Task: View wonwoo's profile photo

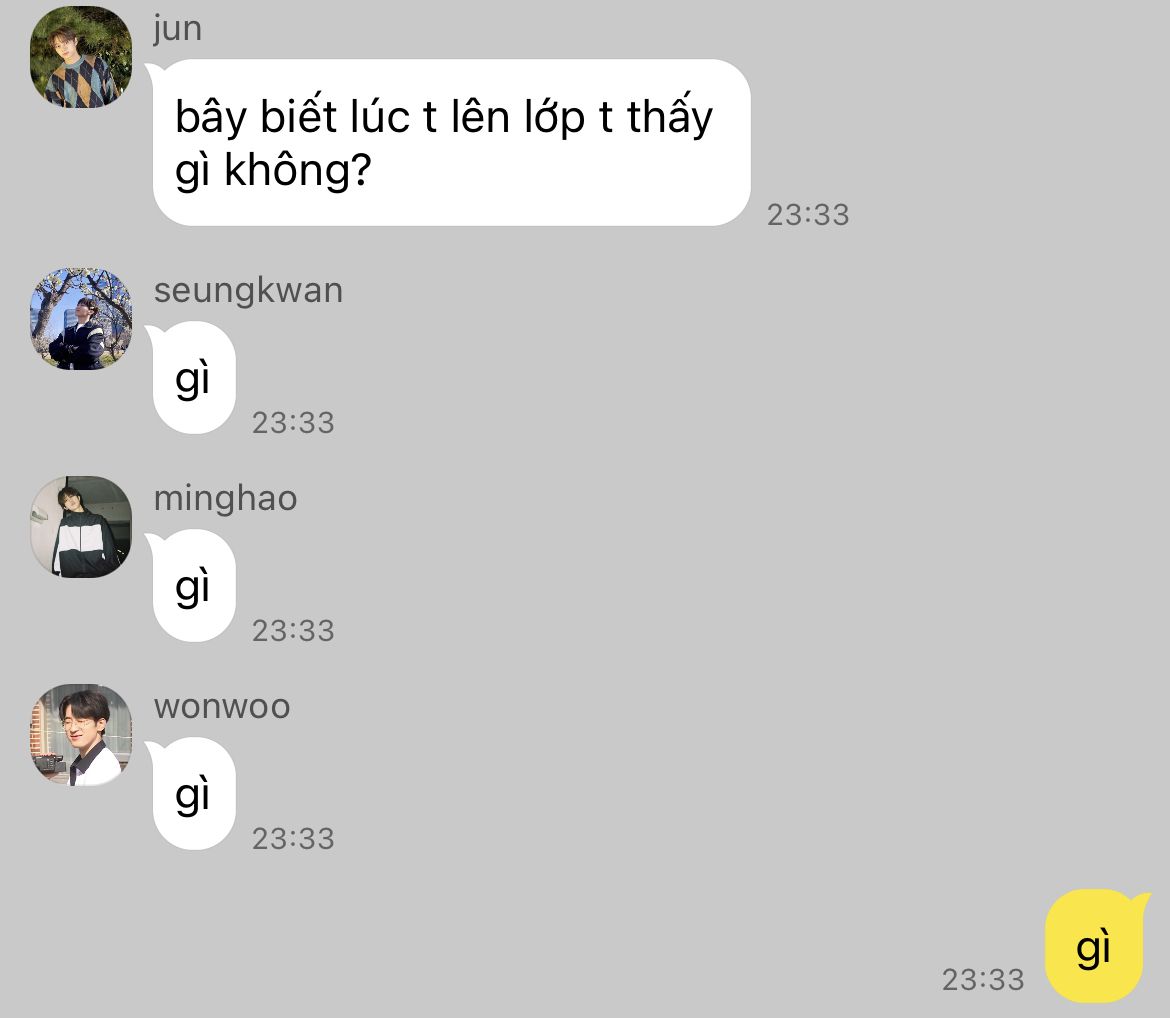Action: pyautogui.click(x=81, y=735)
